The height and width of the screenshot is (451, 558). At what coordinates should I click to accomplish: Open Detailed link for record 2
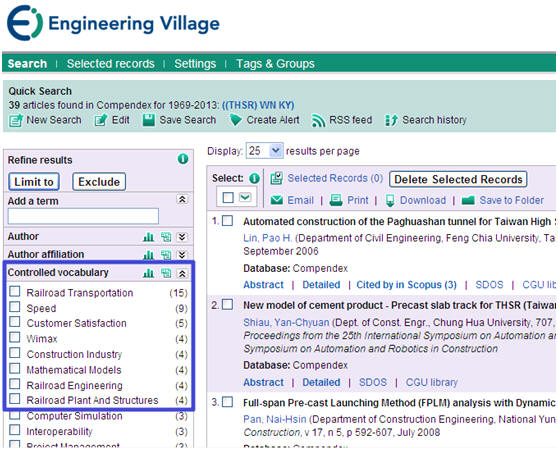tap(321, 382)
